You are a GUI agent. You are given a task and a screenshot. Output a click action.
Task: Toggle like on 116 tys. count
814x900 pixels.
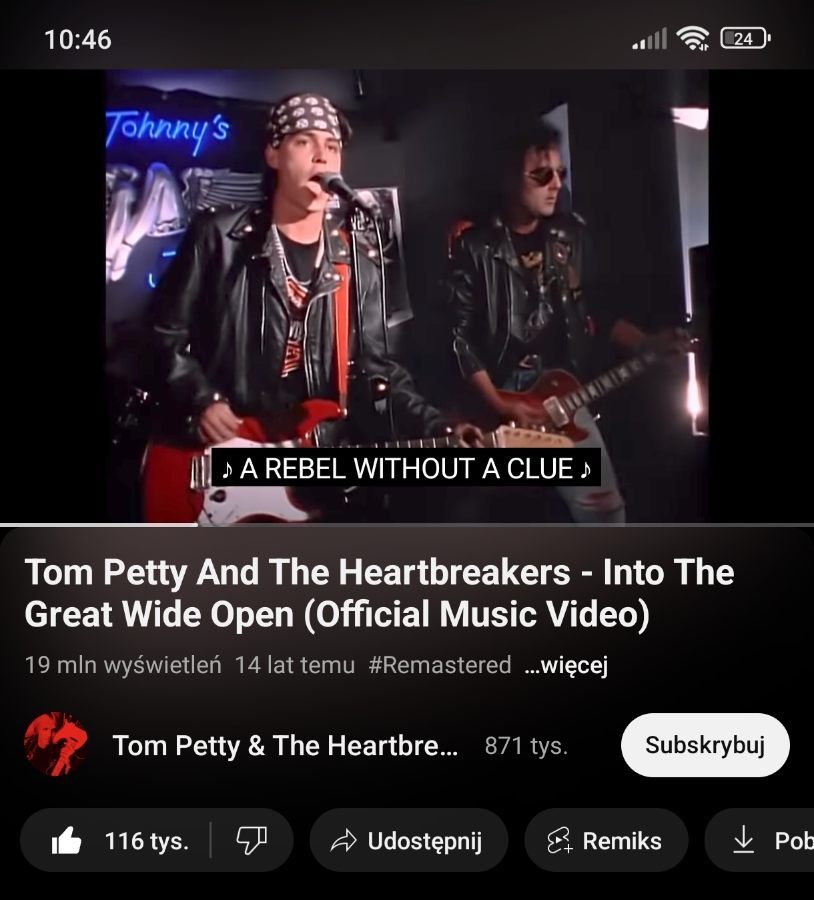click(x=146, y=841)
